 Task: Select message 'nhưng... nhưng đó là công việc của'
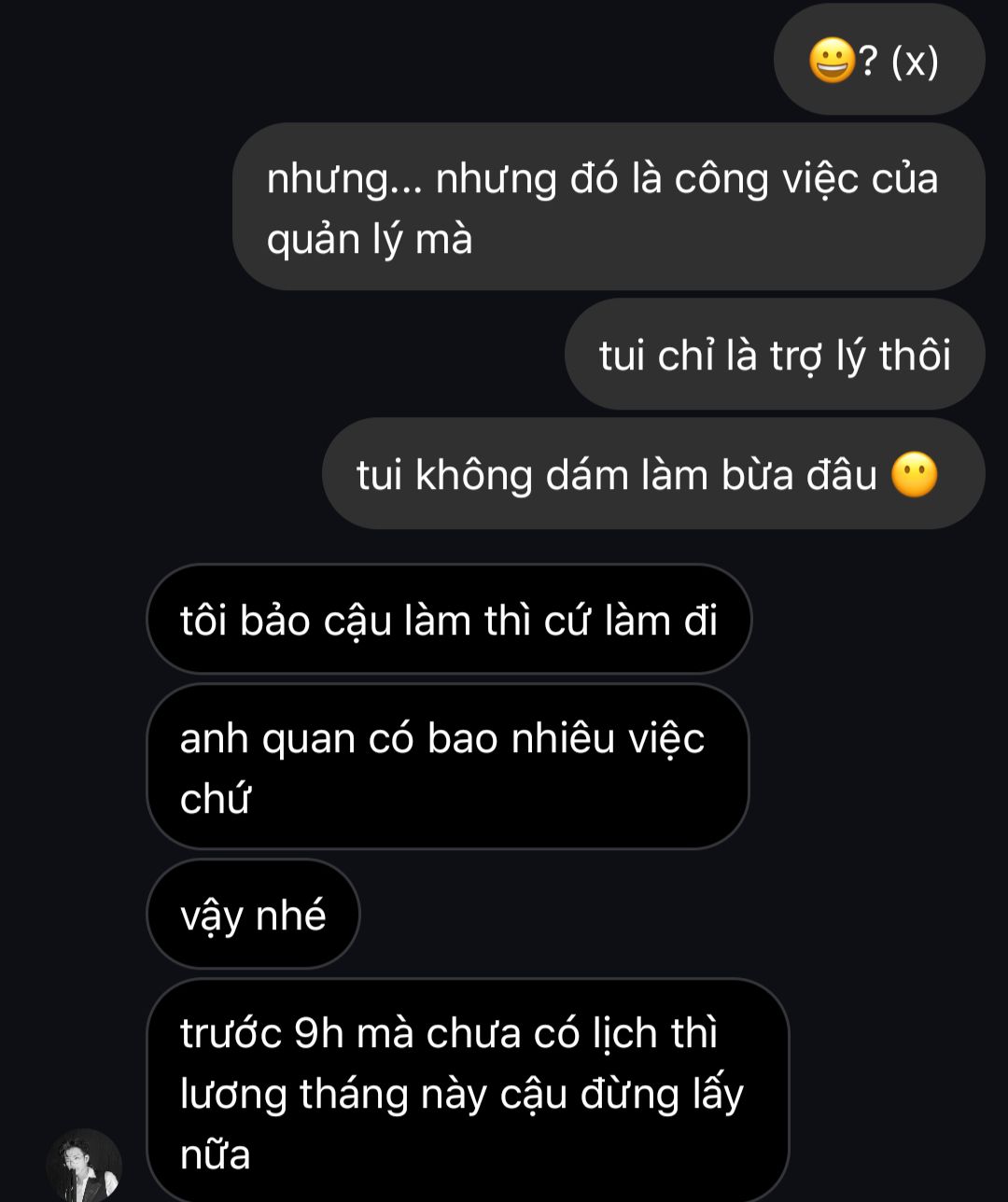coord(609,206)
